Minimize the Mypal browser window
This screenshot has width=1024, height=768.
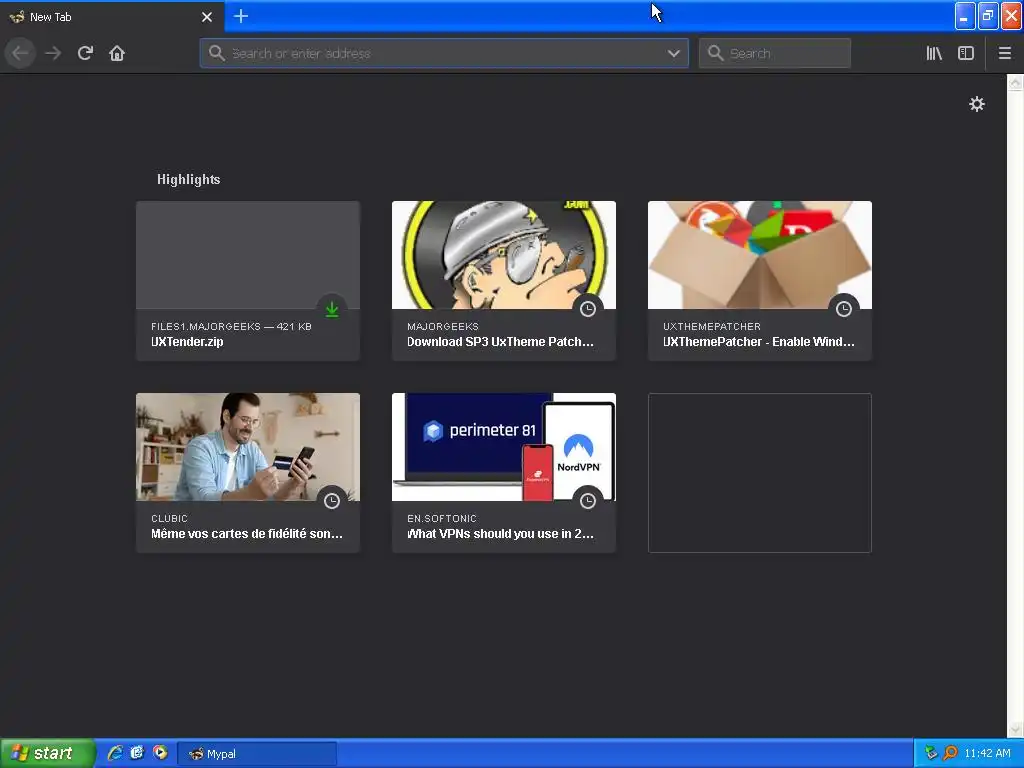(x=964, y=16)
